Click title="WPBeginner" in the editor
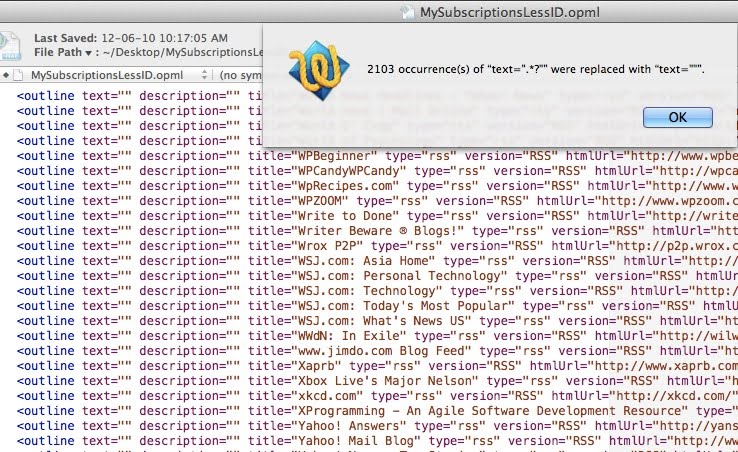This screenshot has height=452, width=738. click(313, 156)
